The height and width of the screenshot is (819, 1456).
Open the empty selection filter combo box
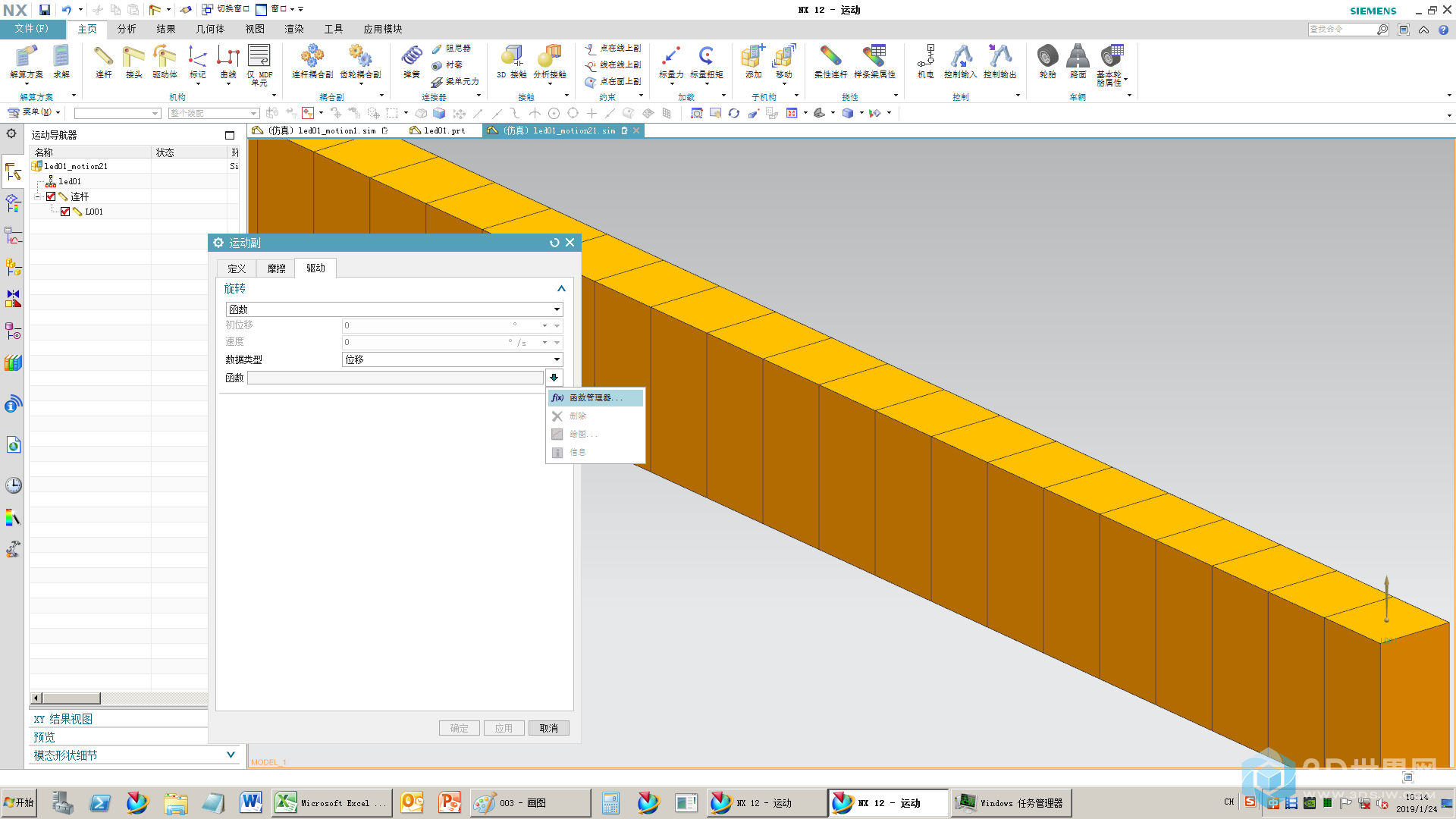point(118,113)
